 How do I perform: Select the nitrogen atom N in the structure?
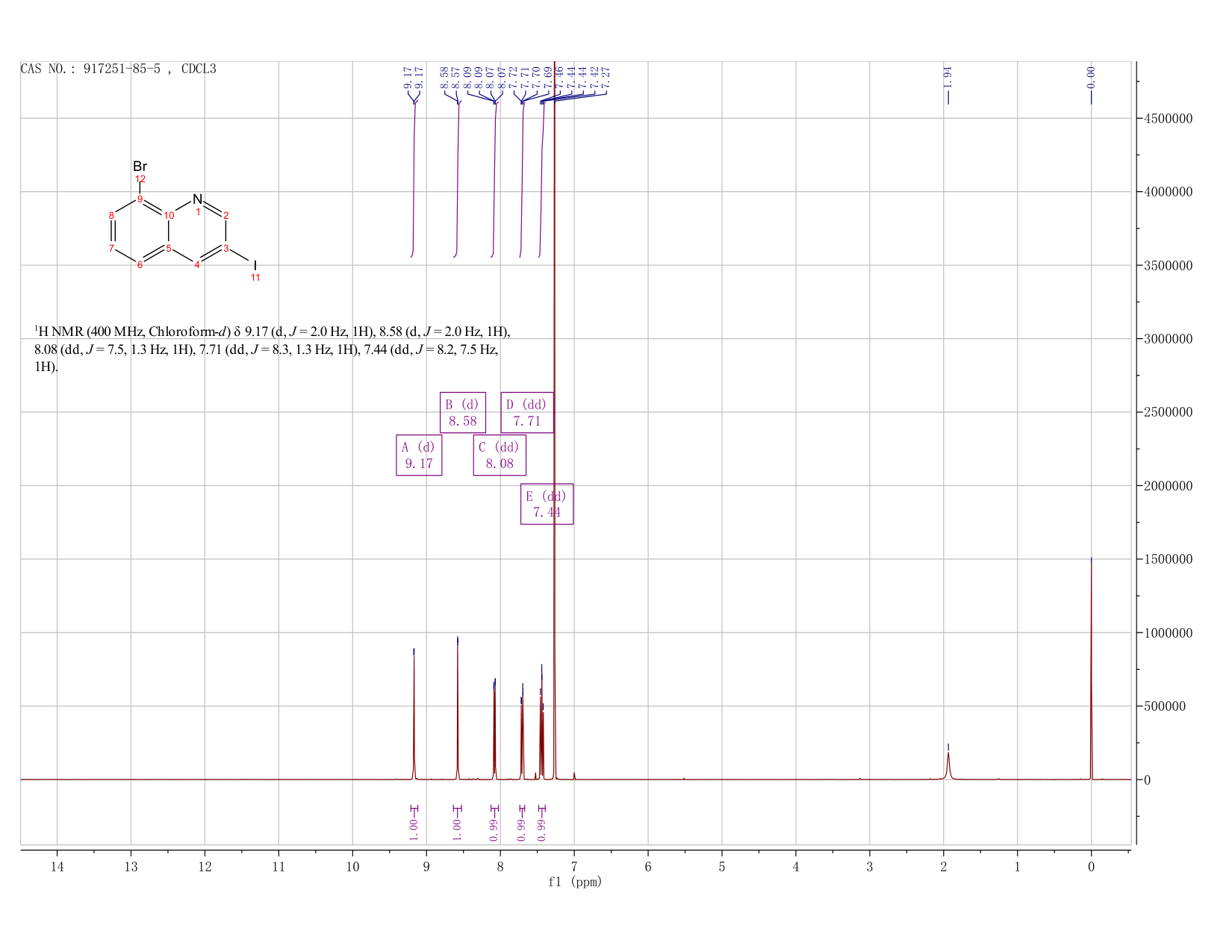tap(197, 199)
